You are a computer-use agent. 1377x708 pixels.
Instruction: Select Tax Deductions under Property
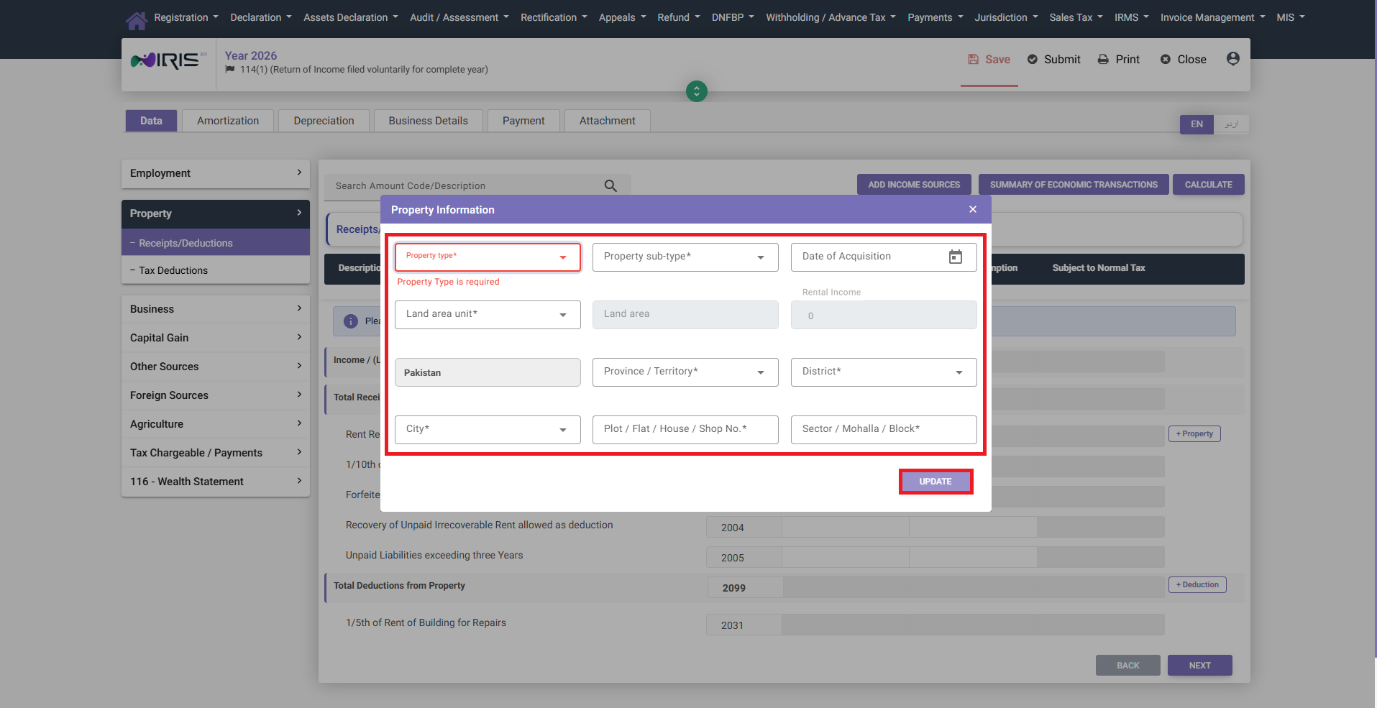(216, 270)
